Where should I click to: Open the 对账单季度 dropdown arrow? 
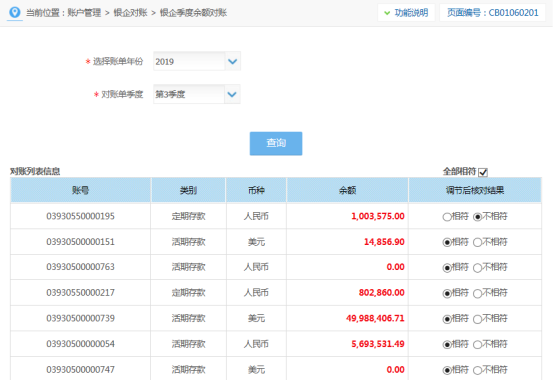232,94
